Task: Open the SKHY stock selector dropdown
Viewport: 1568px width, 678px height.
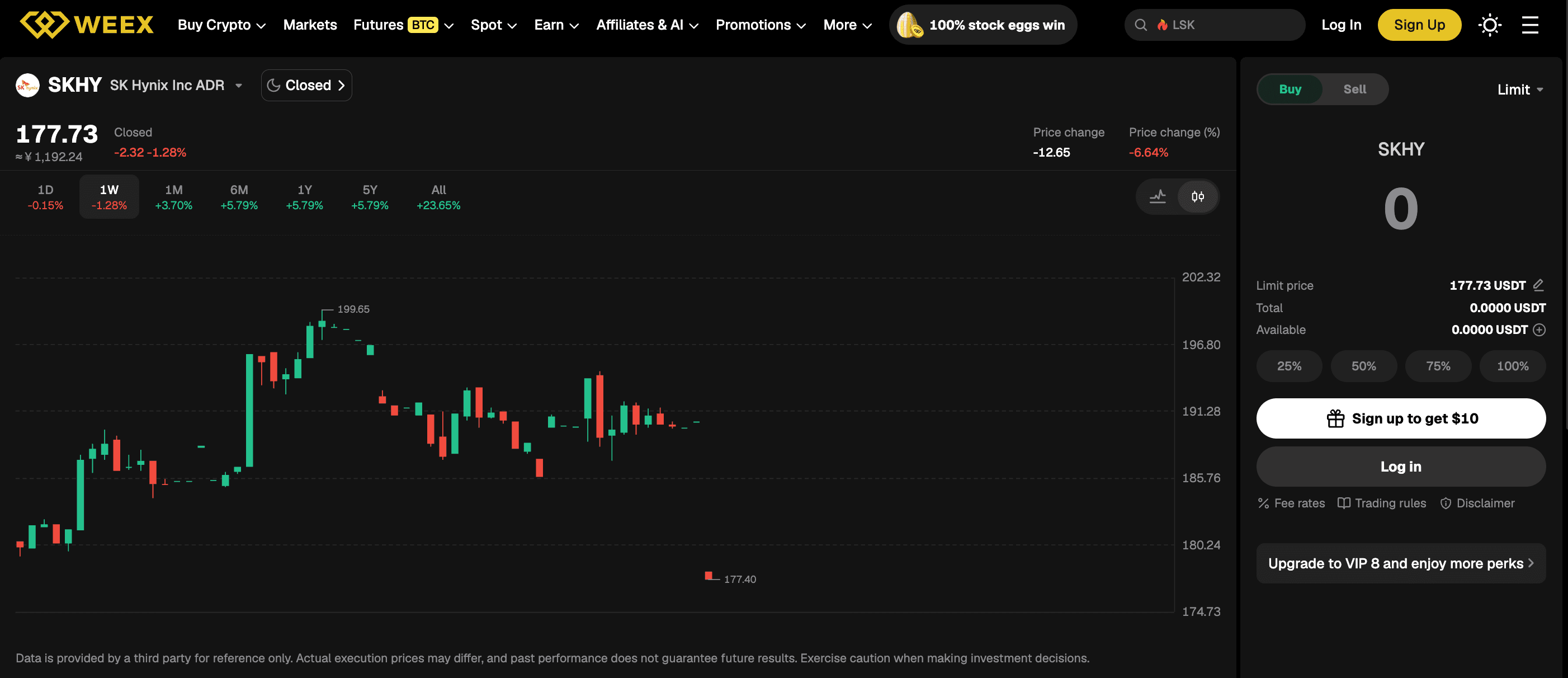Action: point(239,85)
